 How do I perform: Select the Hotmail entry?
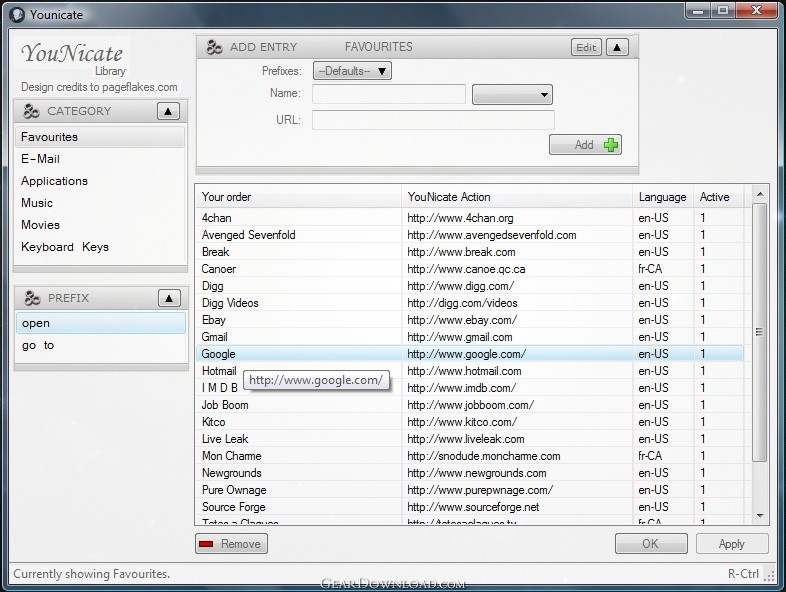tap(470, 371)
